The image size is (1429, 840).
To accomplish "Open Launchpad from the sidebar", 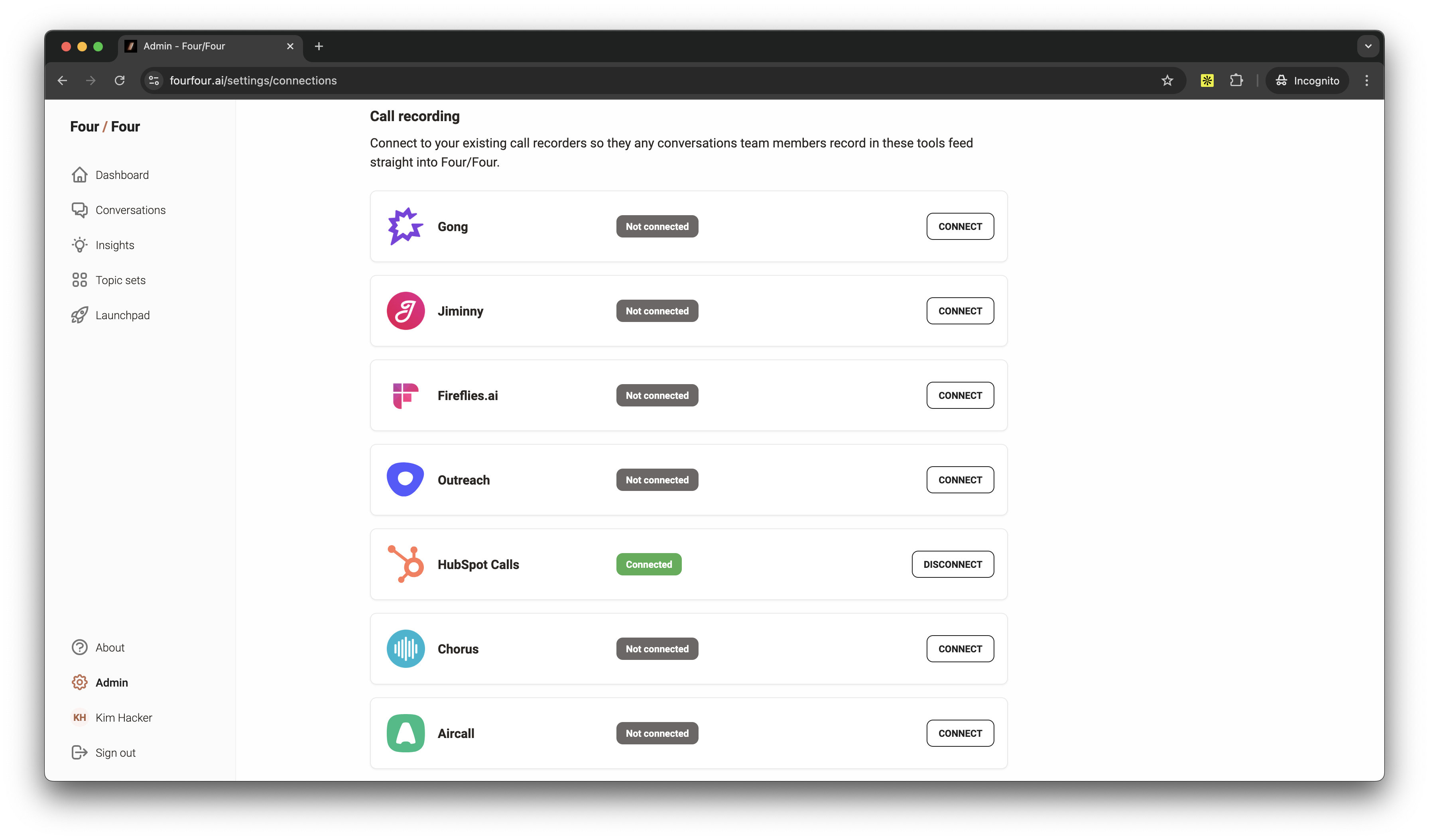I will coord(122,315).
